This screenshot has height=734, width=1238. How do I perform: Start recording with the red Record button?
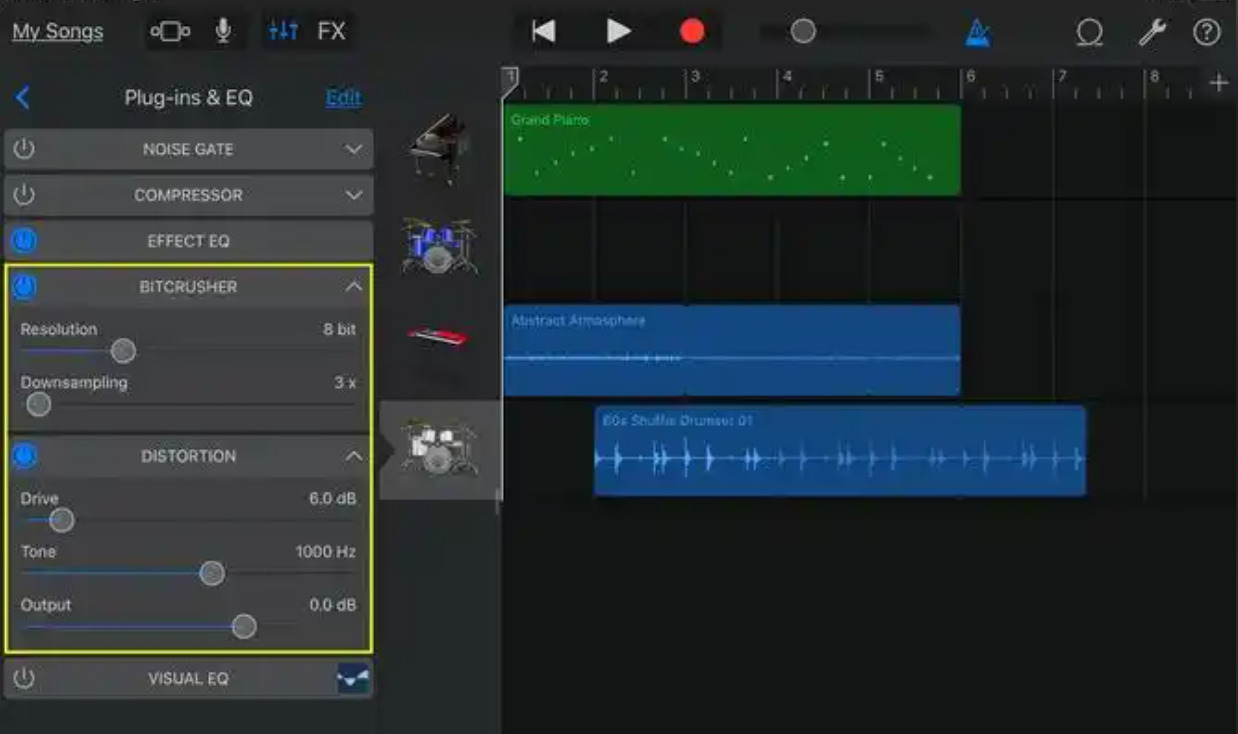click(x=692, y=32)
